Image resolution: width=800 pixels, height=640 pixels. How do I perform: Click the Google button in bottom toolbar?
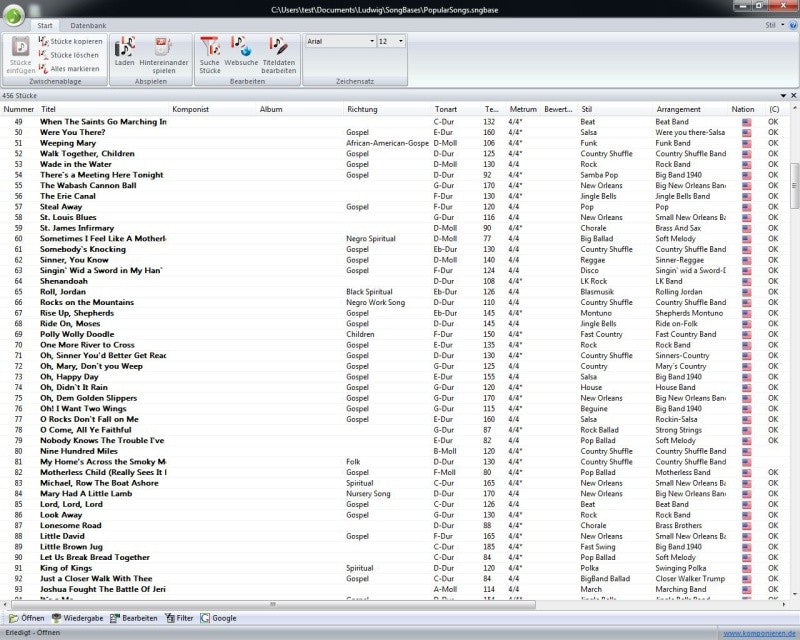pos(218,618)
